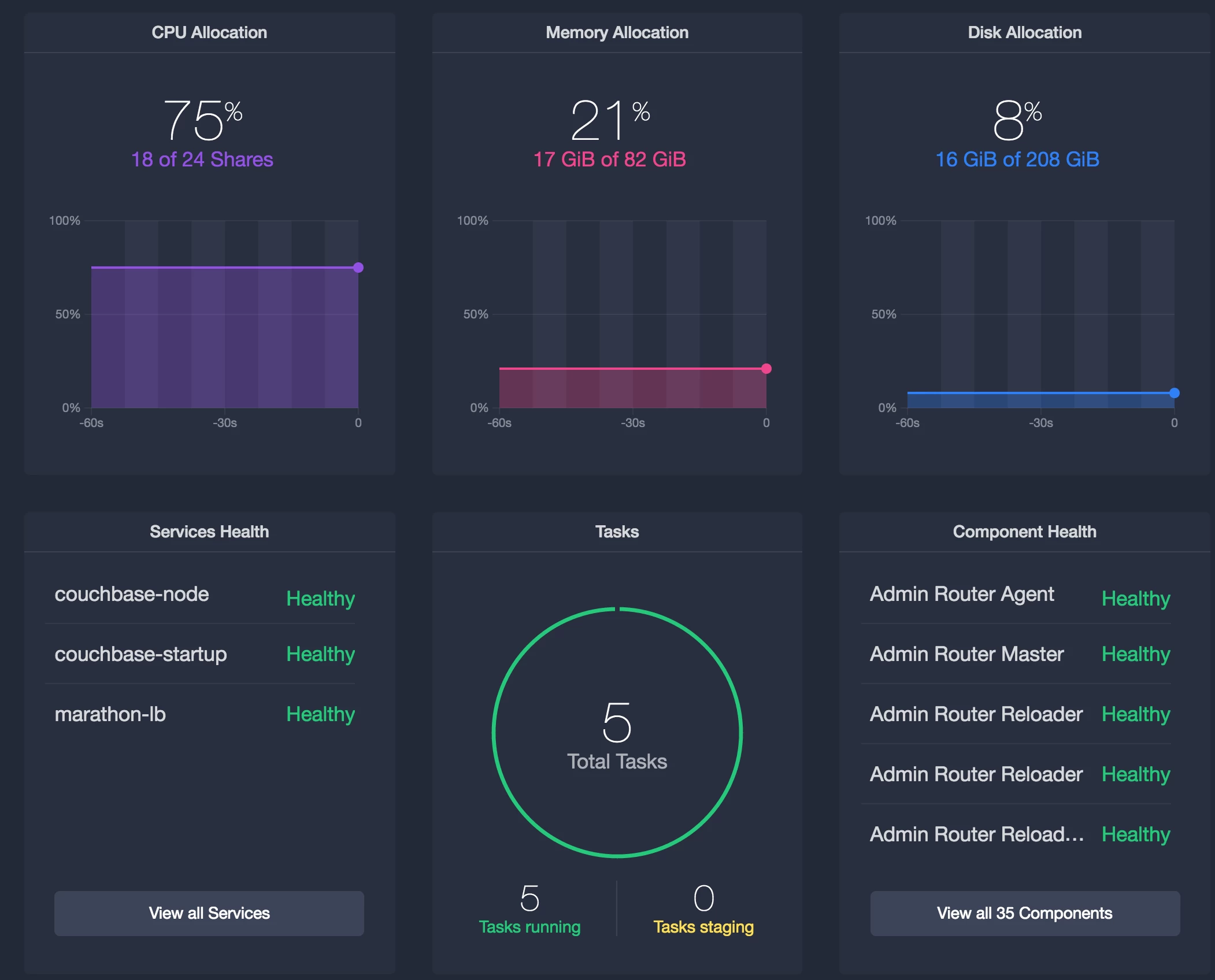Click the purple CPU allocation chart area
Screen dimensions: 1215x980
tap(225, 337)
